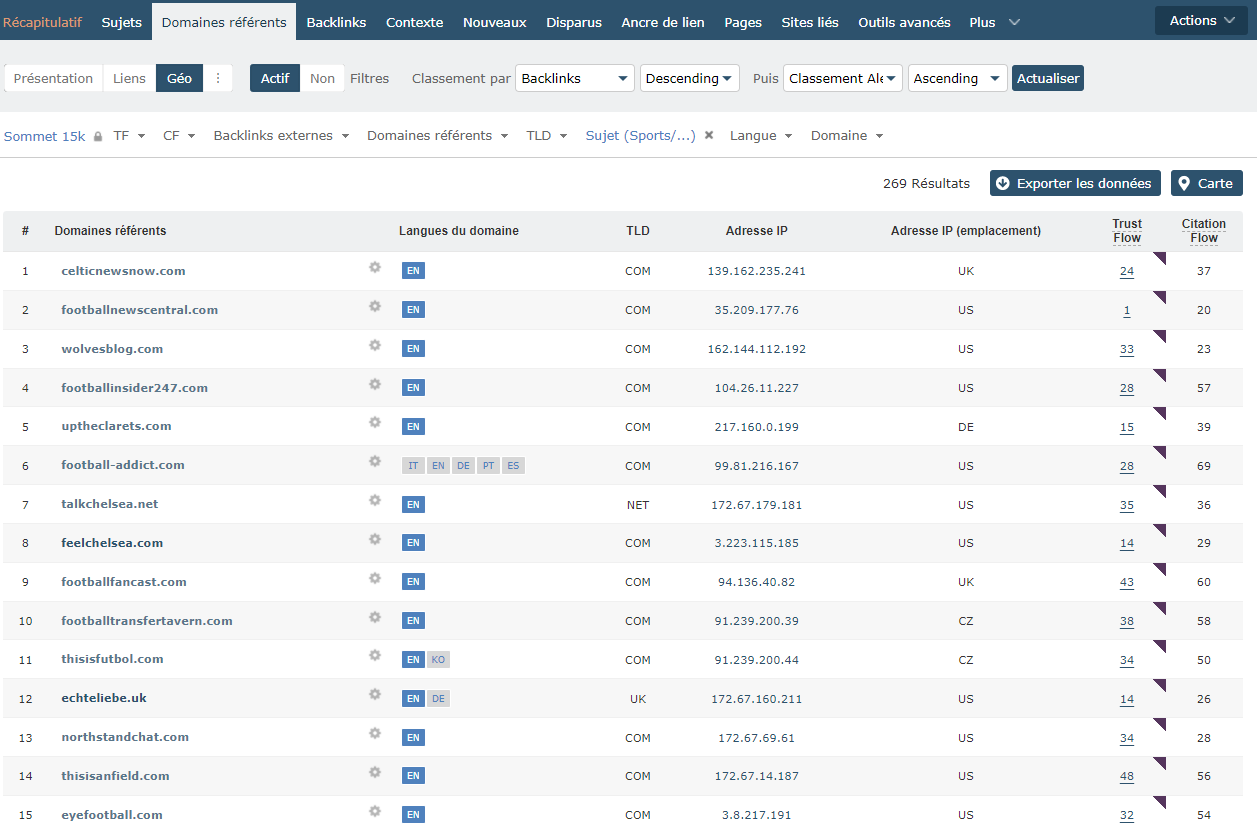
Task: Select the Géo view
Action: click(180, 78)
